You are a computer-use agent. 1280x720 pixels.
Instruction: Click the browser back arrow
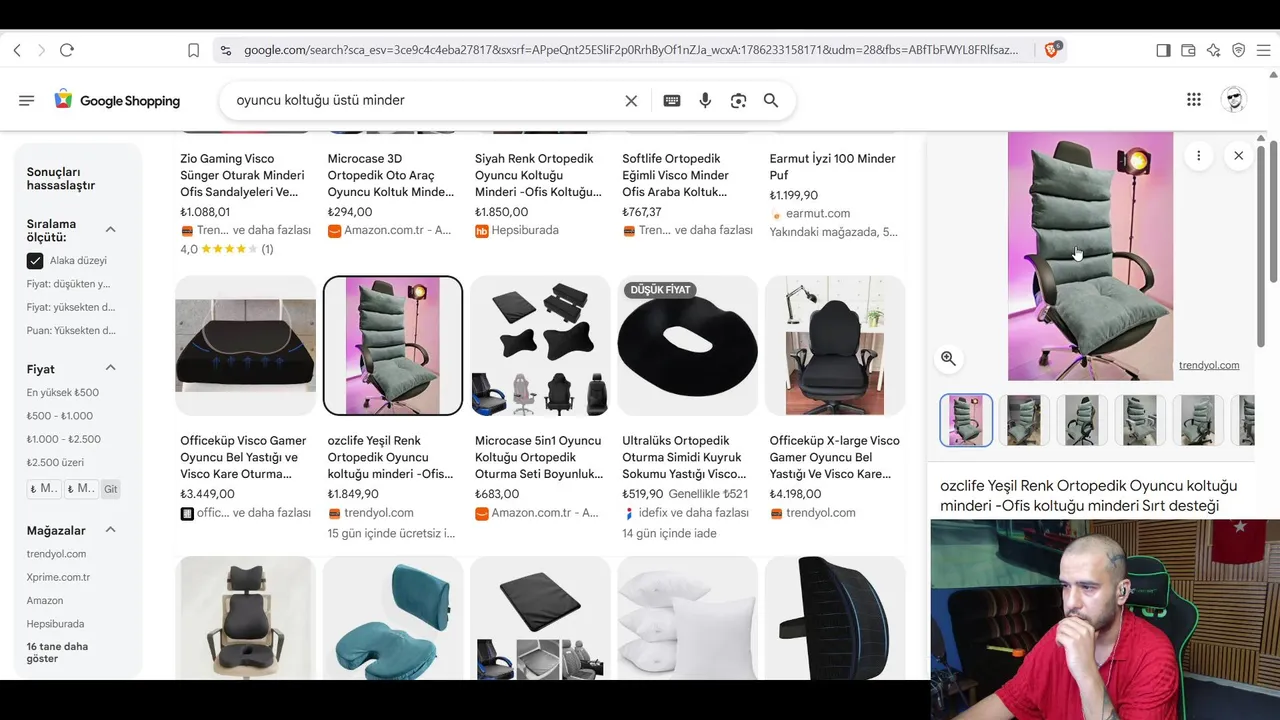click(x=17, y=50)
